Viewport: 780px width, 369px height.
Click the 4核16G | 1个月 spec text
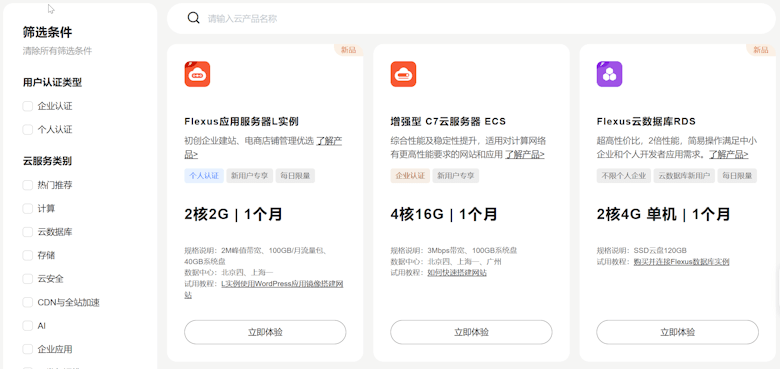(444, 214)
